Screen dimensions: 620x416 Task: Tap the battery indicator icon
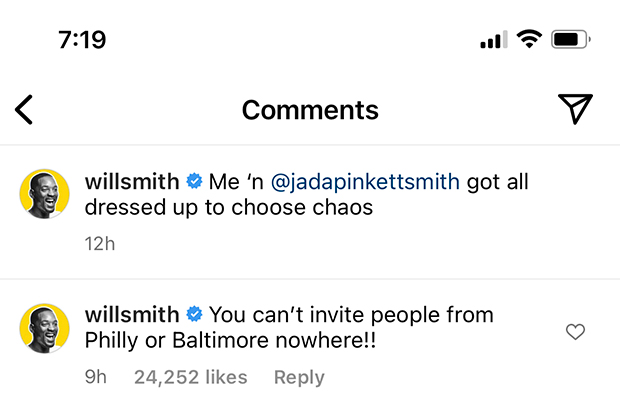(x=571, y=40)
